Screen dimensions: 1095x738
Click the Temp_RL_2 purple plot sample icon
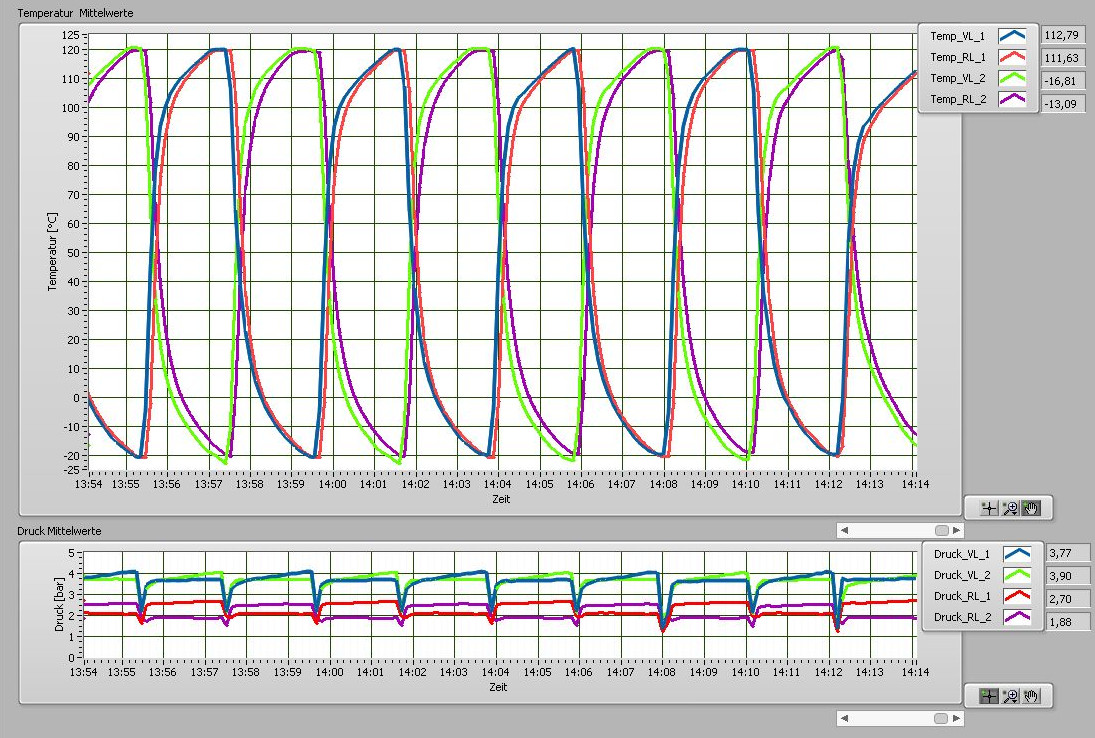click(1013, 99)
